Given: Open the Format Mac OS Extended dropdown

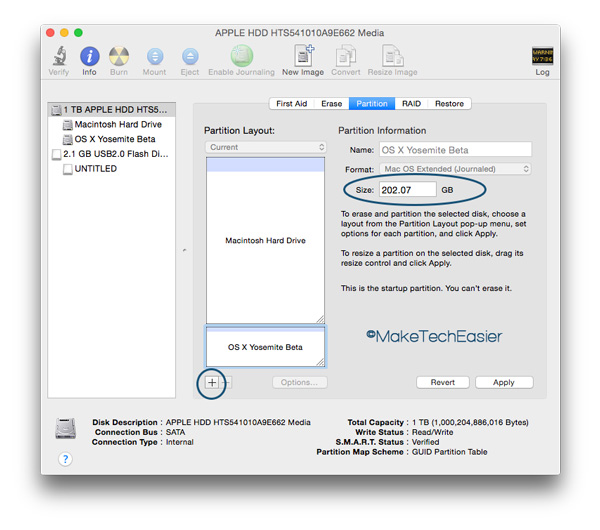Looking at the screenshot, I should tap(455, 169).
